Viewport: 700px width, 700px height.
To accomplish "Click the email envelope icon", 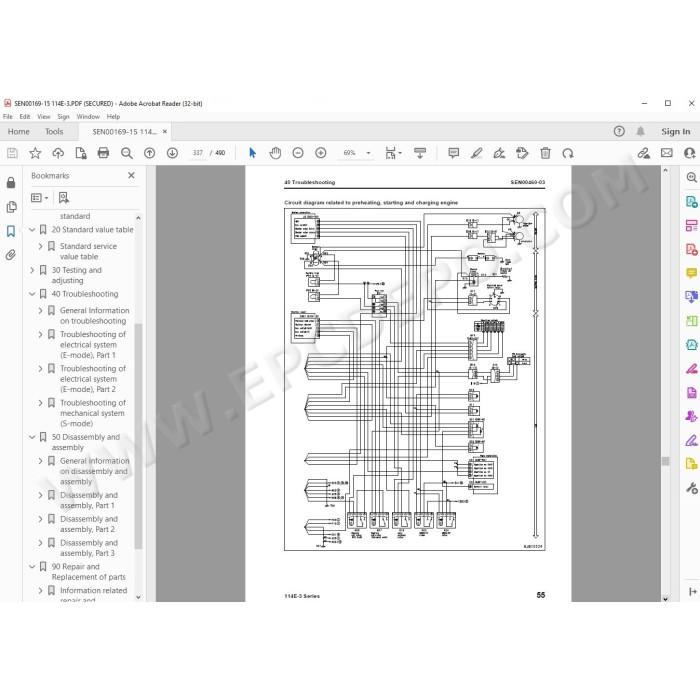I will 667,153.
